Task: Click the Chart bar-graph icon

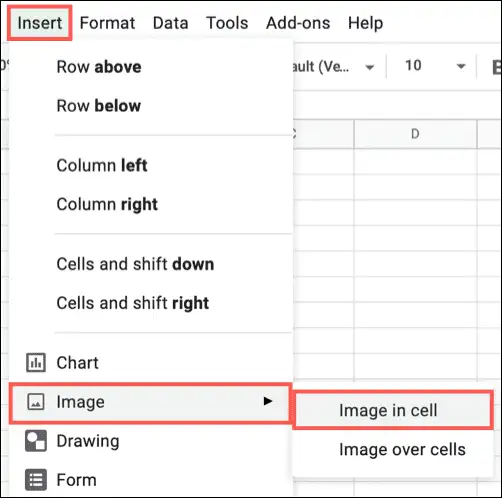Action: tap(36, 363)
